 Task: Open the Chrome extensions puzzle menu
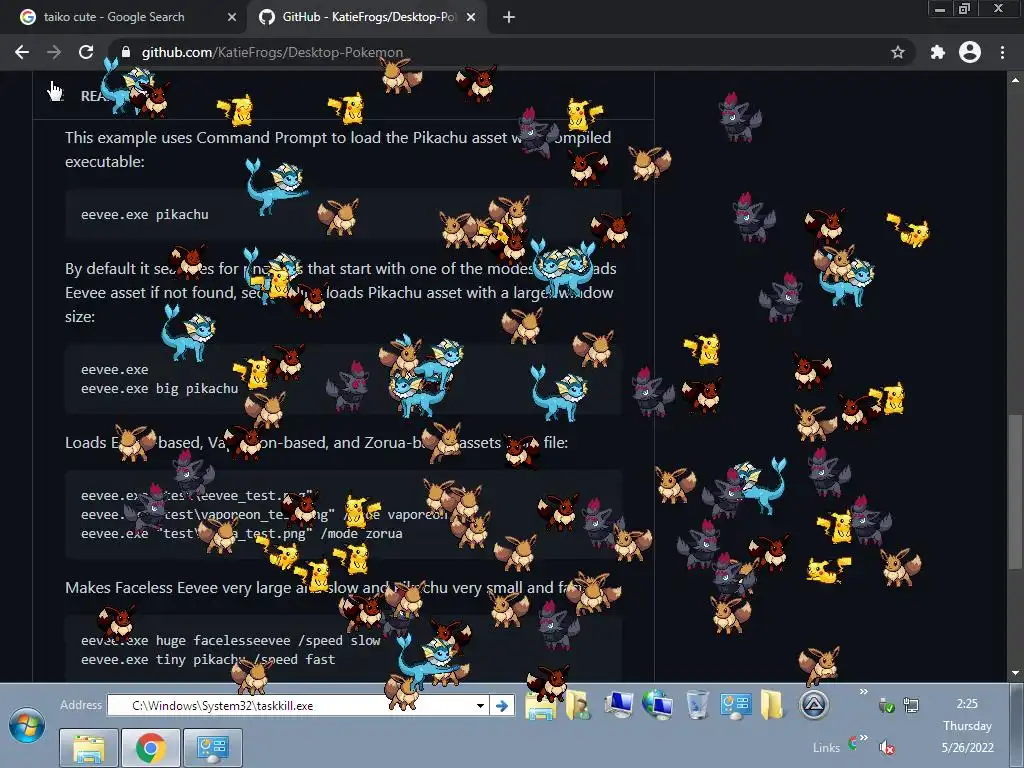(x=938, y=52)
